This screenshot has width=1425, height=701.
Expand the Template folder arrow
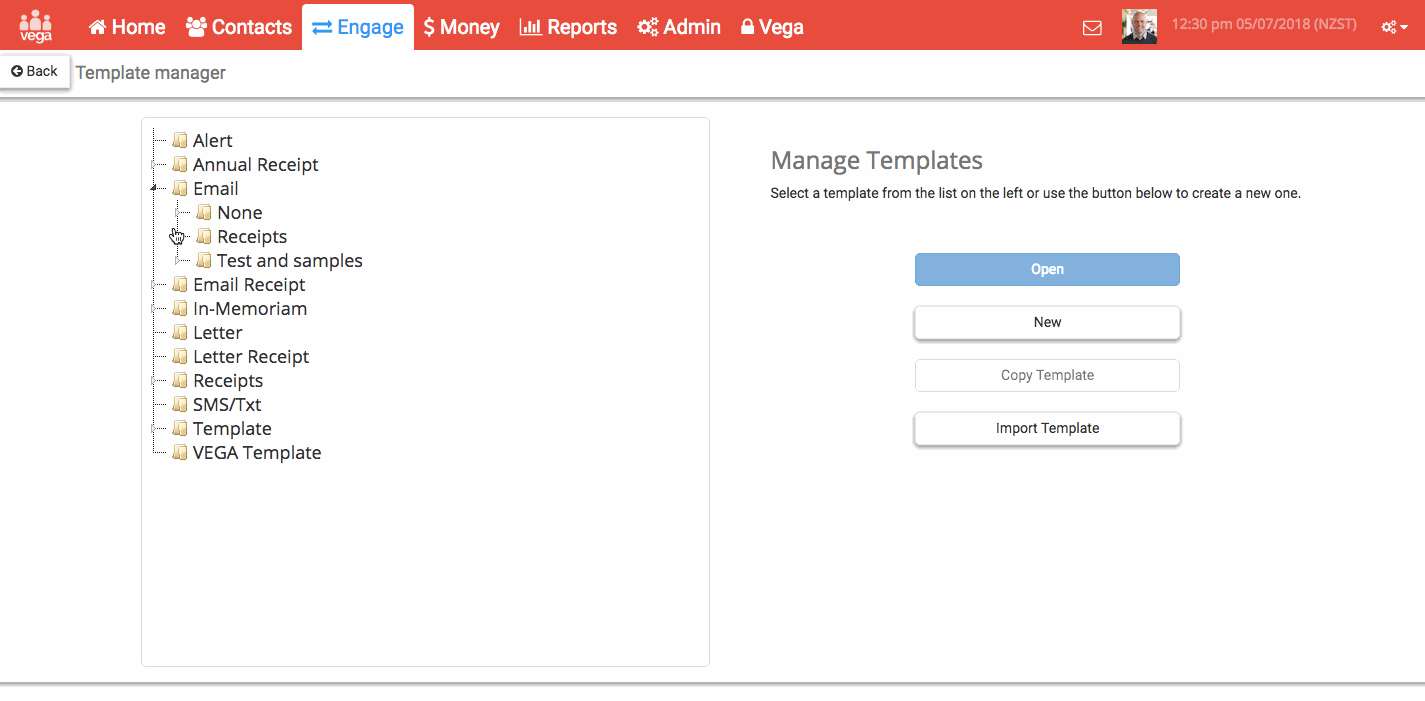(x=154, y=428)
